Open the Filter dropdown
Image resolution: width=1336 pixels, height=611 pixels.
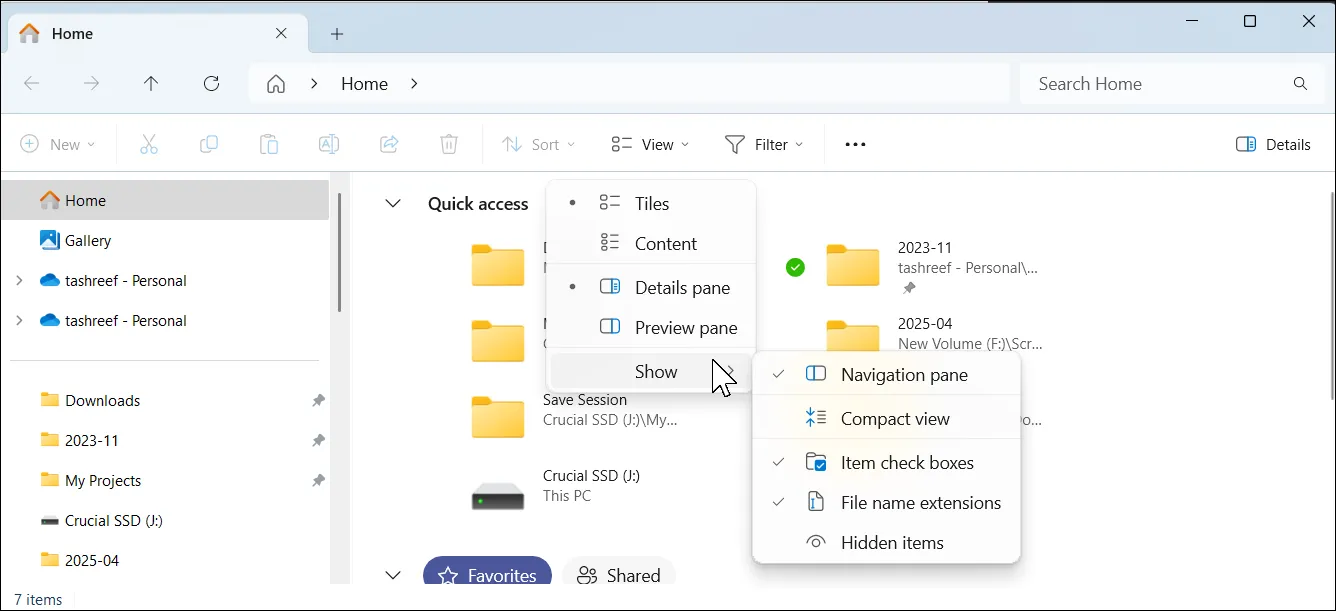tap(764, 144)
